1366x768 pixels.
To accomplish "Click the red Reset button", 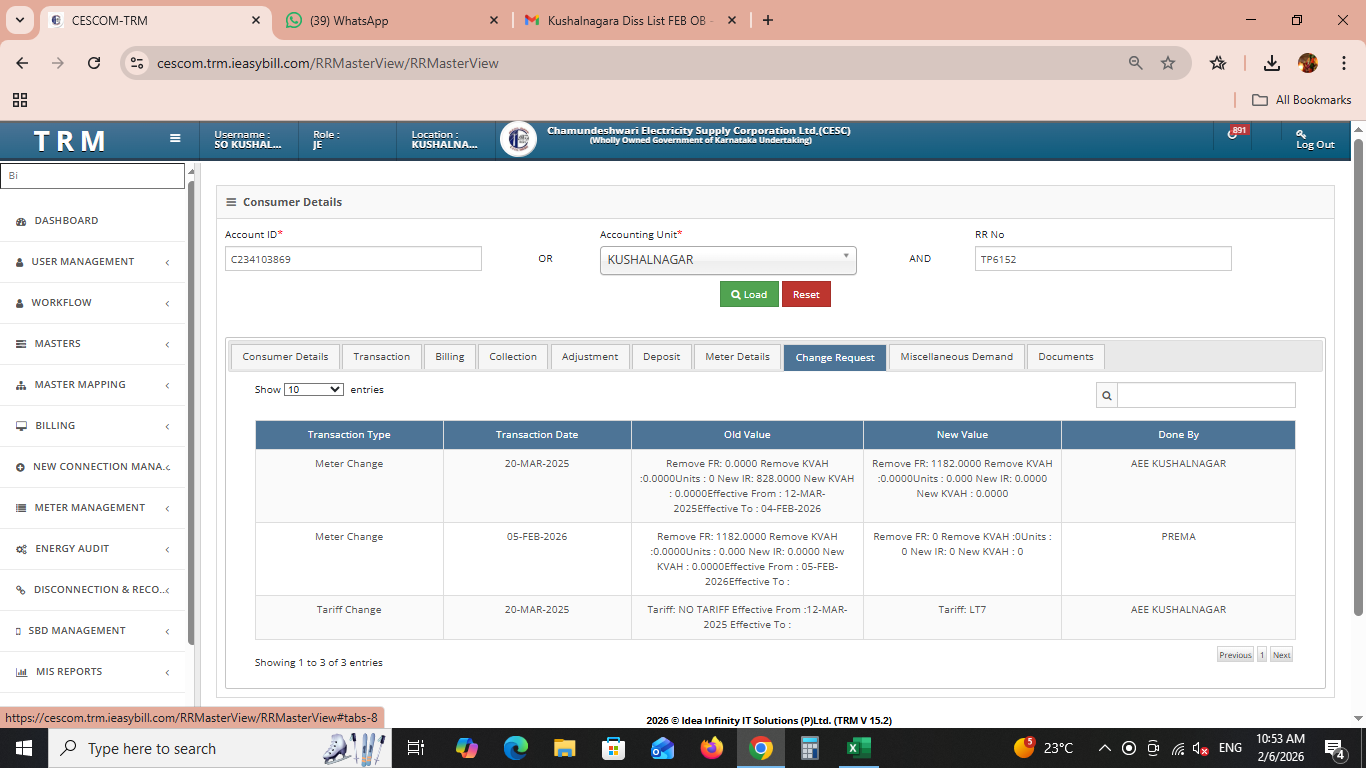I will 806,294.
